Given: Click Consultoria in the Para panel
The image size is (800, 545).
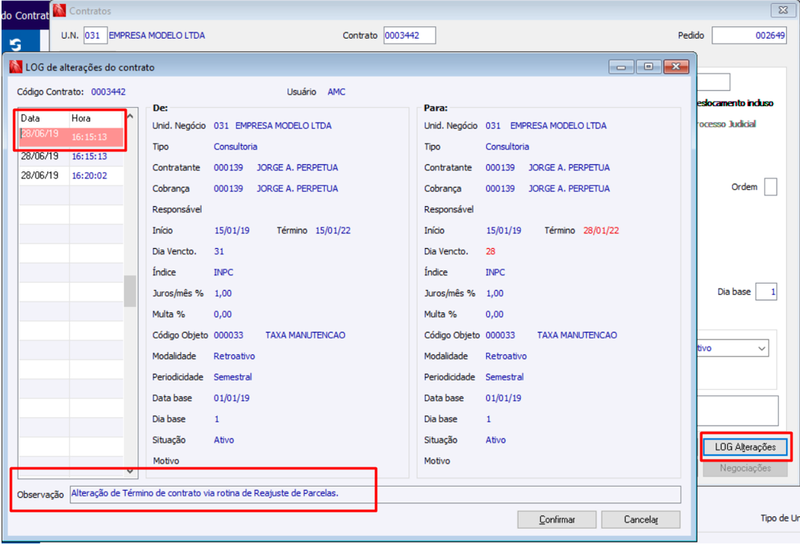Looking at the screenshot, I should (x=507, y=146).
